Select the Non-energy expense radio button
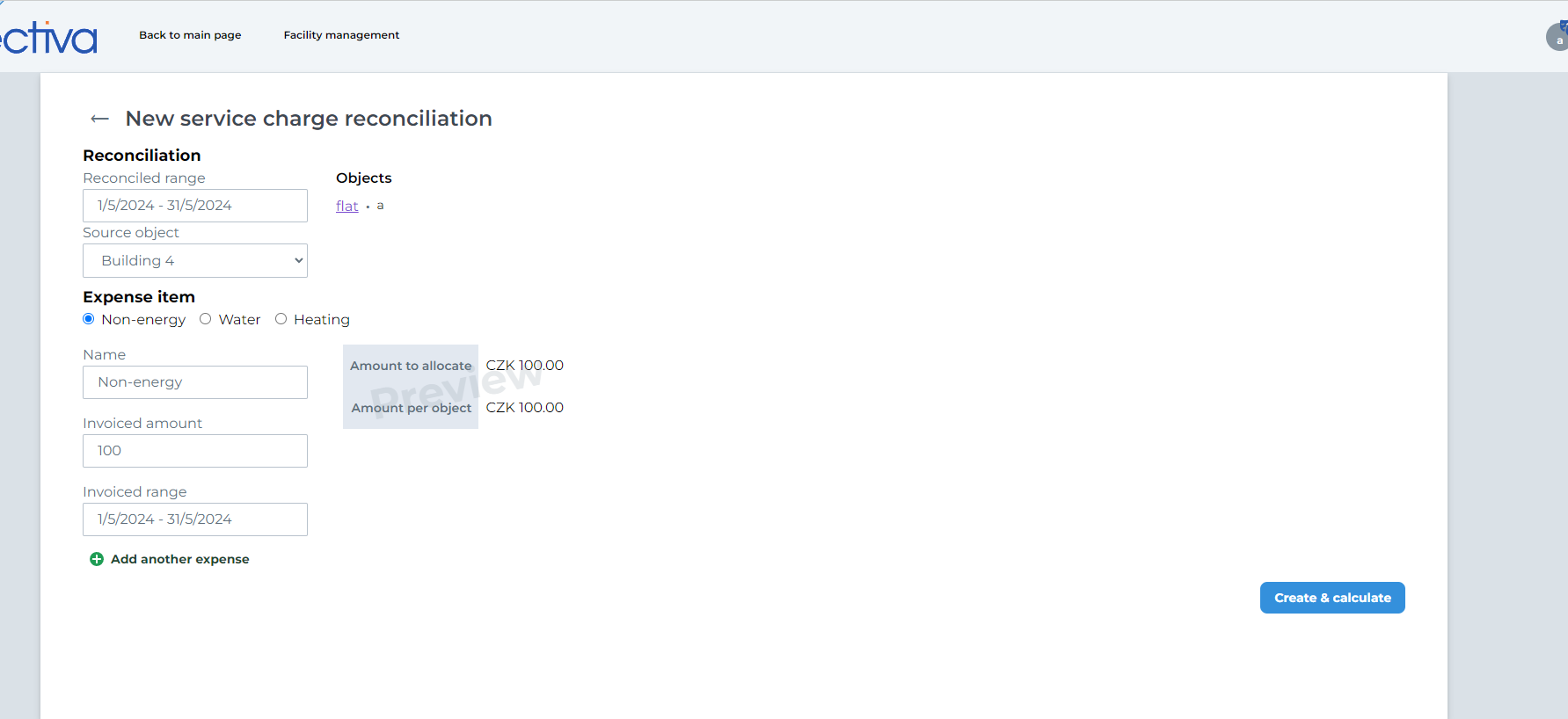The height and width of the screenshot is (719, 1568). 89,319
